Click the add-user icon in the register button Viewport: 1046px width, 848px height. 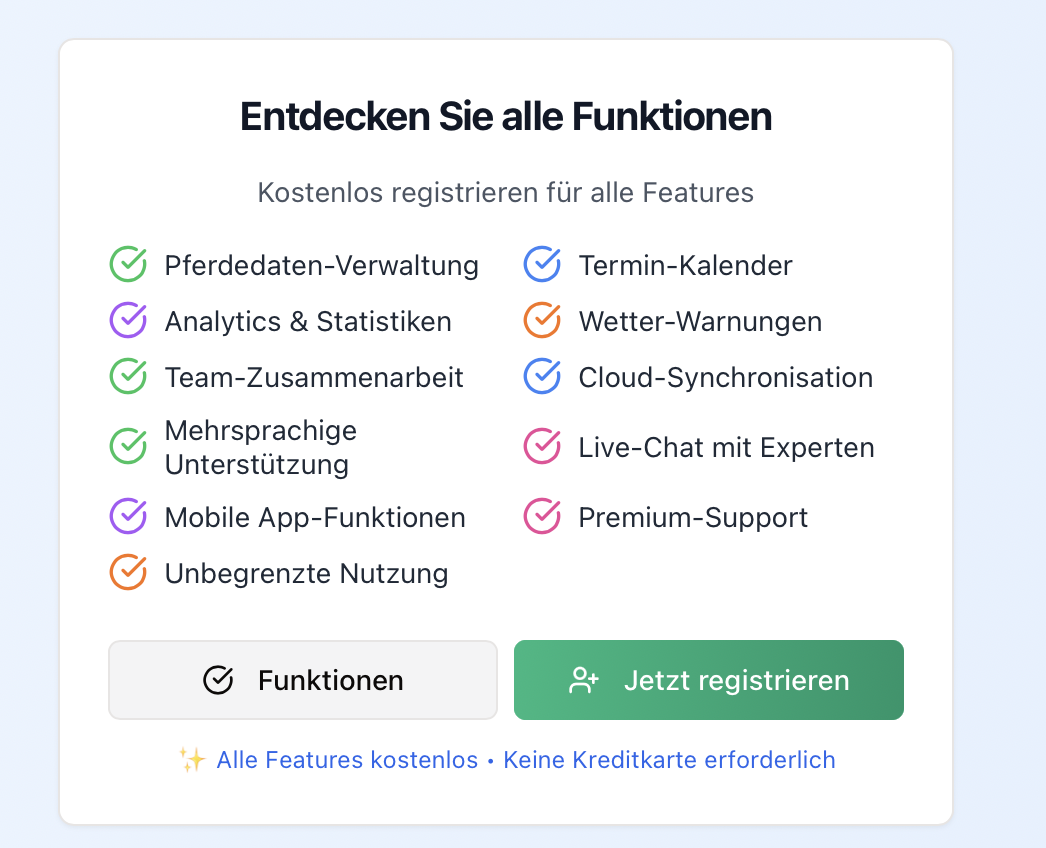click(583, 680)
